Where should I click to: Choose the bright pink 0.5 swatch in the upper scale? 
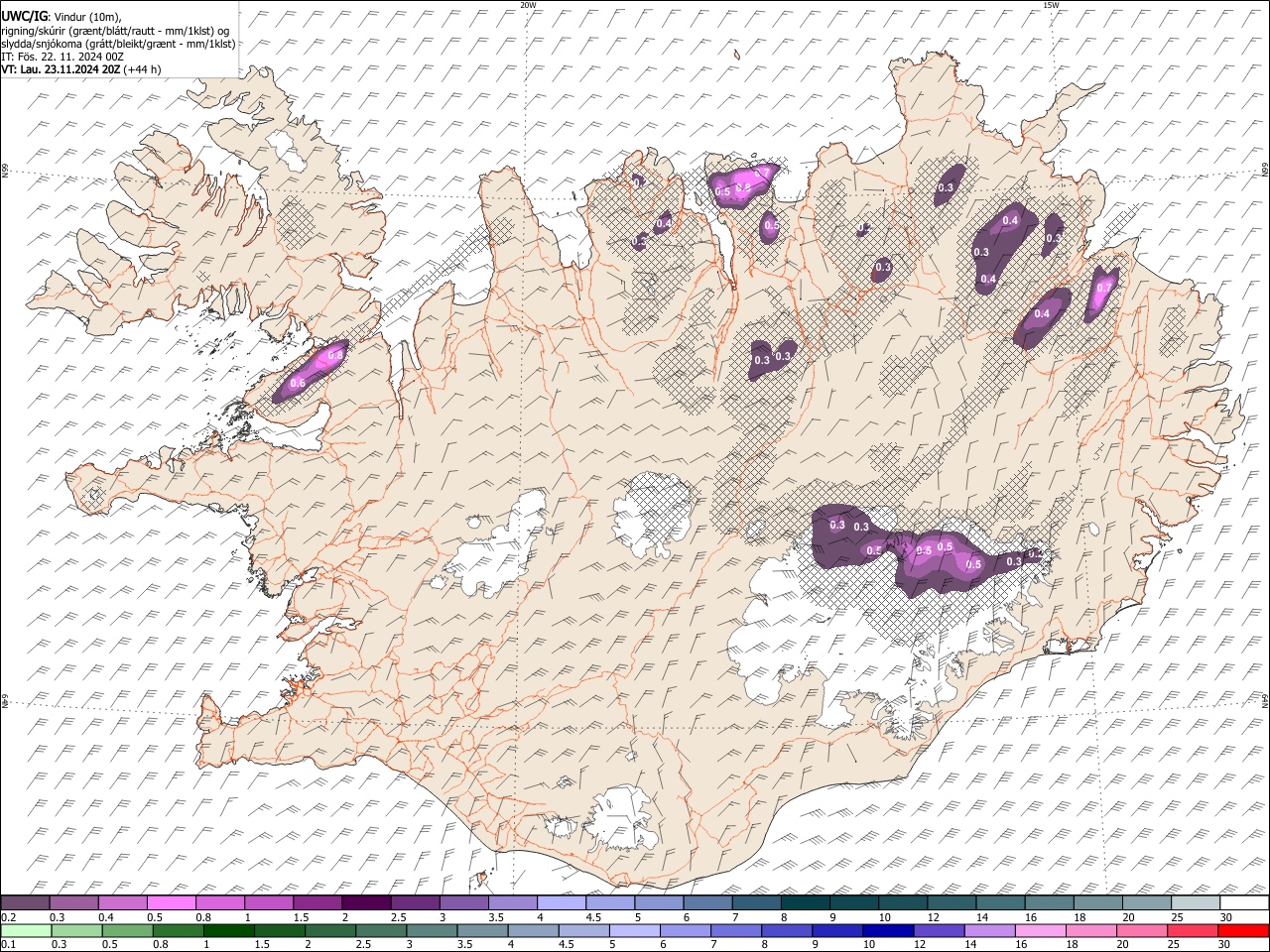(172, 902)
